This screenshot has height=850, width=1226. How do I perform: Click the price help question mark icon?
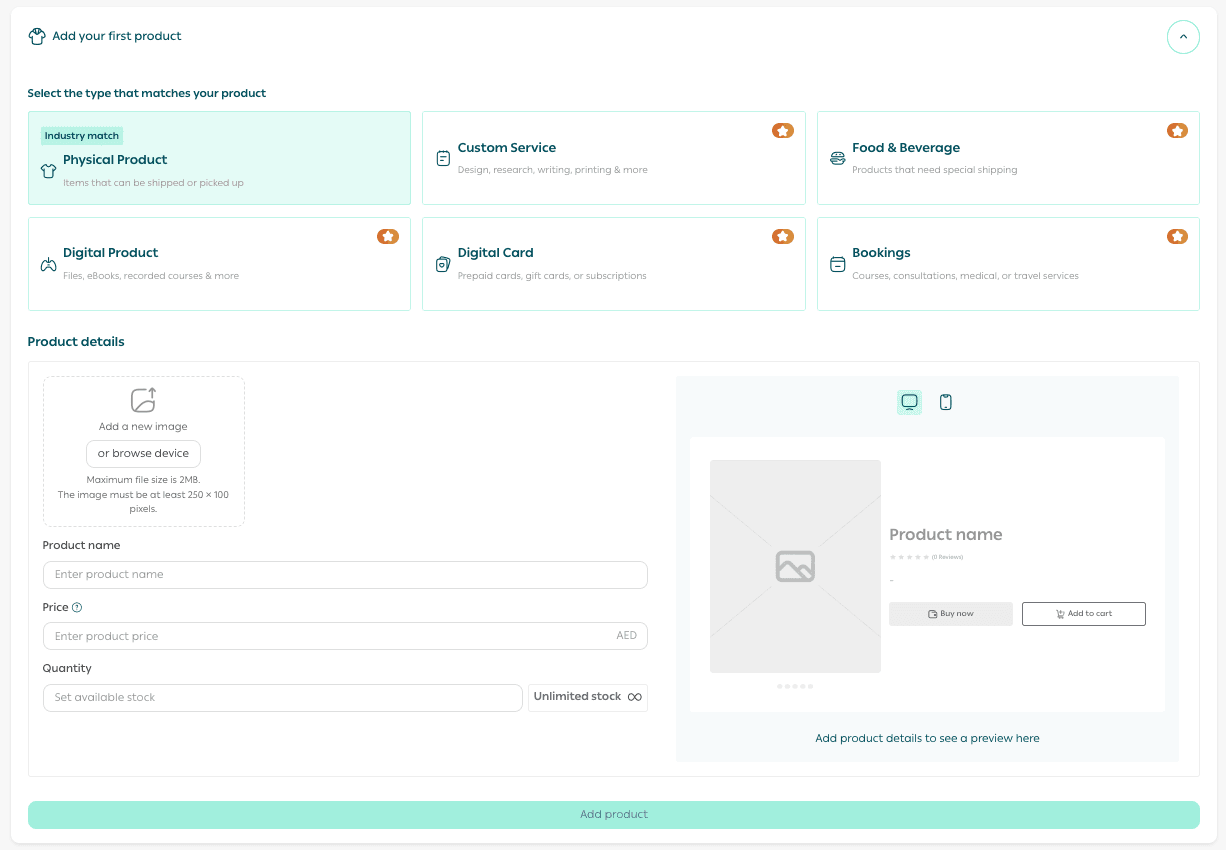click(77, 607)
